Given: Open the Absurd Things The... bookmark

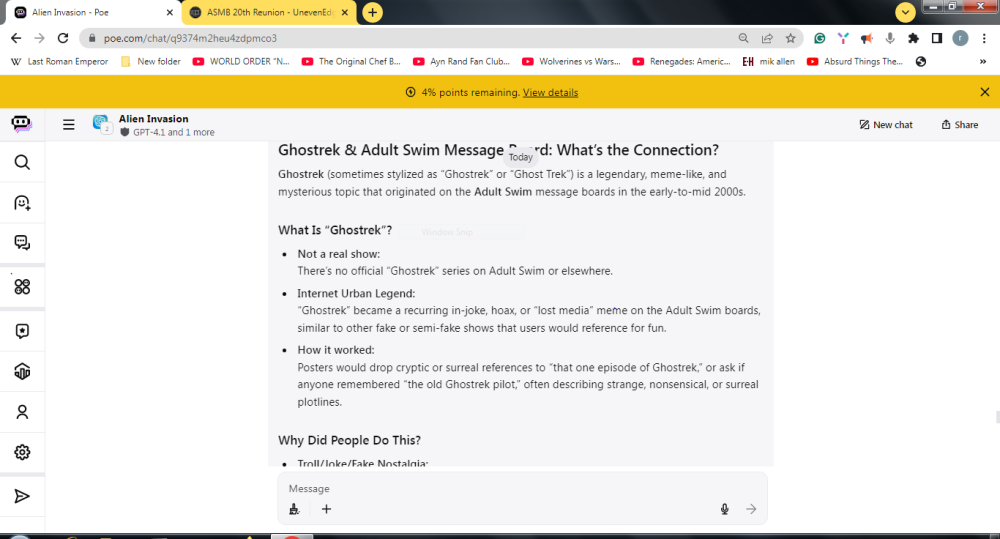Looking at the screenshot, I should tap(855, 62).
